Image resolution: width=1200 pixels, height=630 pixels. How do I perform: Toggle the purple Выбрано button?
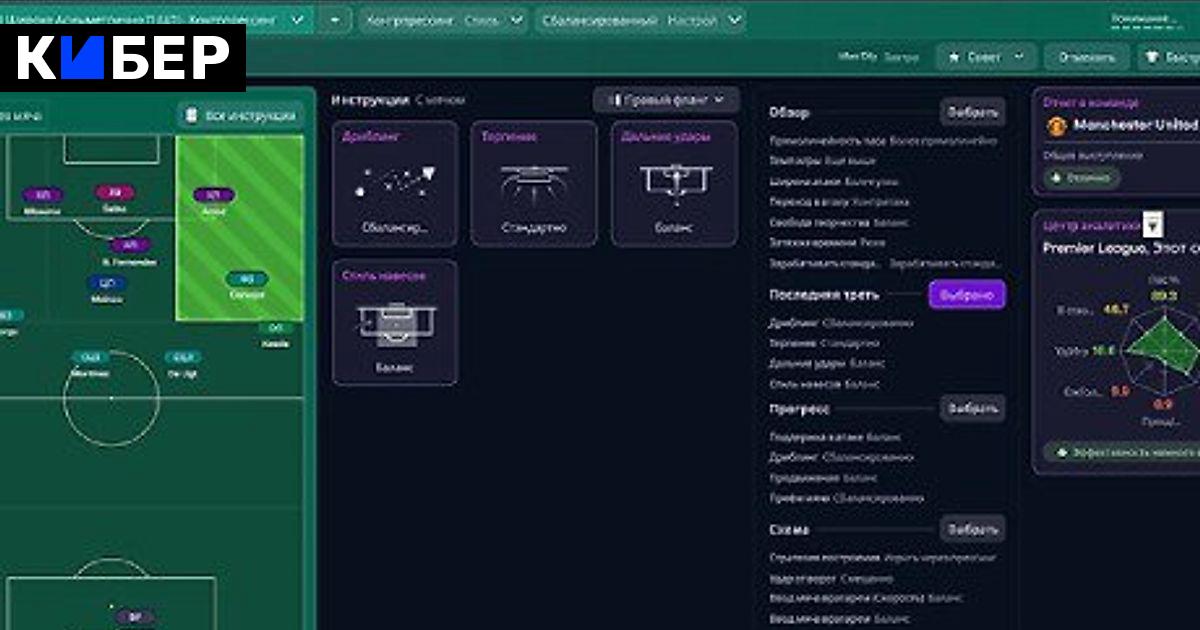(966, 295)
